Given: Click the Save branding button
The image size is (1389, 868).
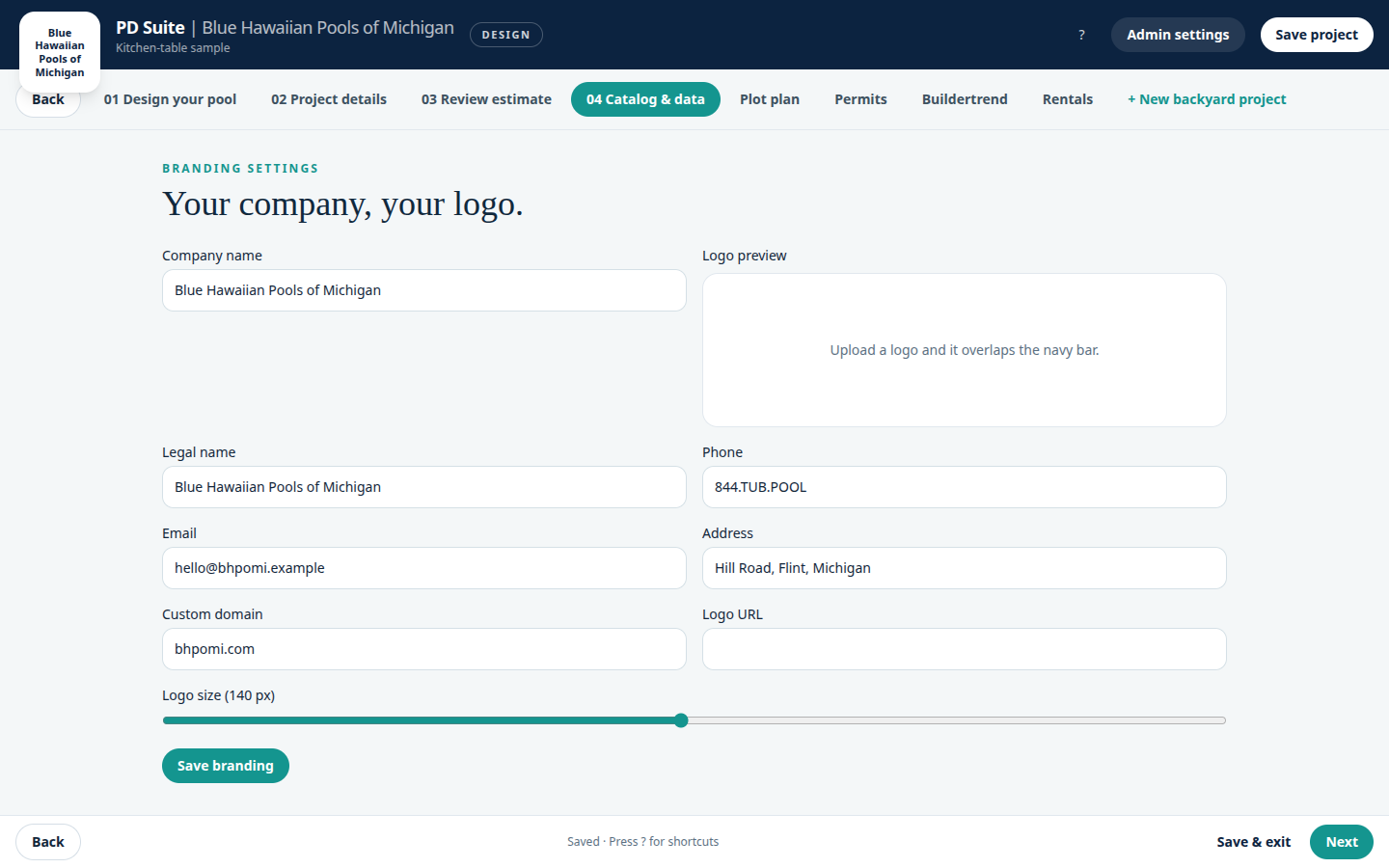Looking at the screenshot, I should [226, 766].
